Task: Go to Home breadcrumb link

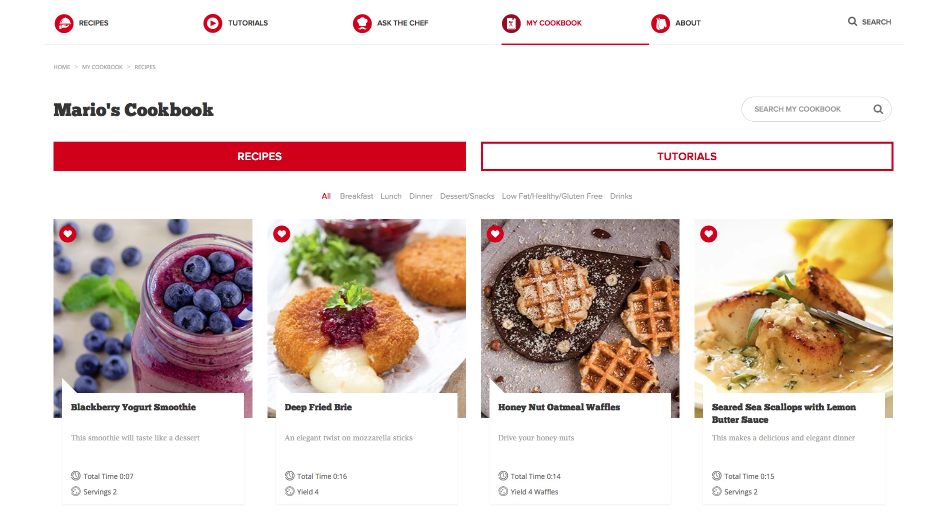Action: tap(61, 67)
